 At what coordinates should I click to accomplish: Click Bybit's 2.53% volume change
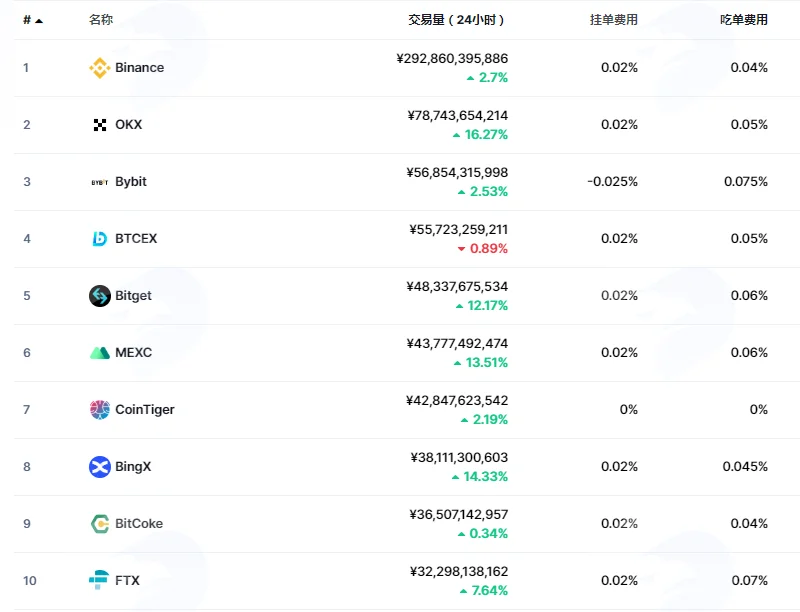pyautogui.click(x=483, y=192)
